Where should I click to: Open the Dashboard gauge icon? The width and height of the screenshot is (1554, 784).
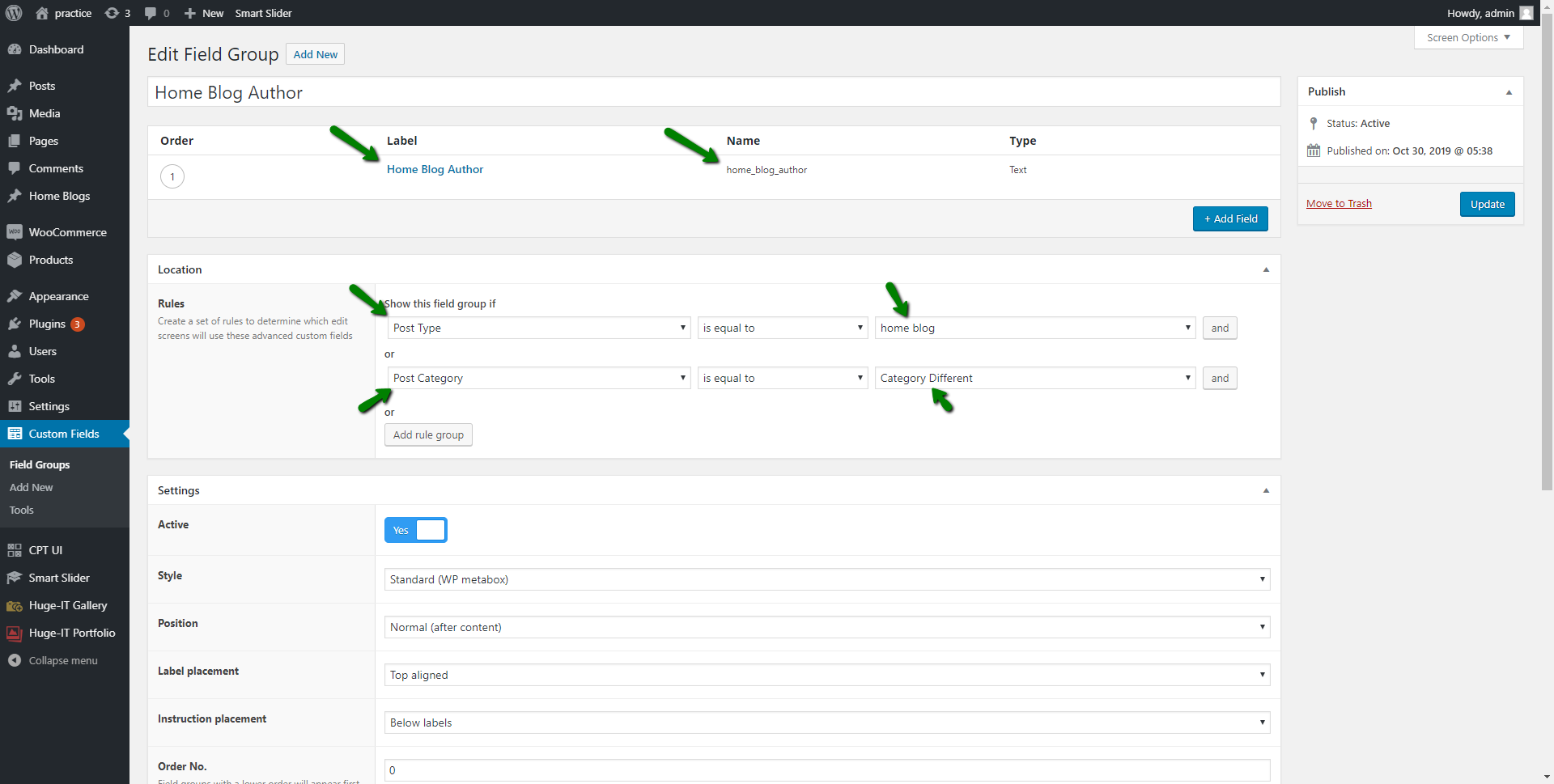15,49
